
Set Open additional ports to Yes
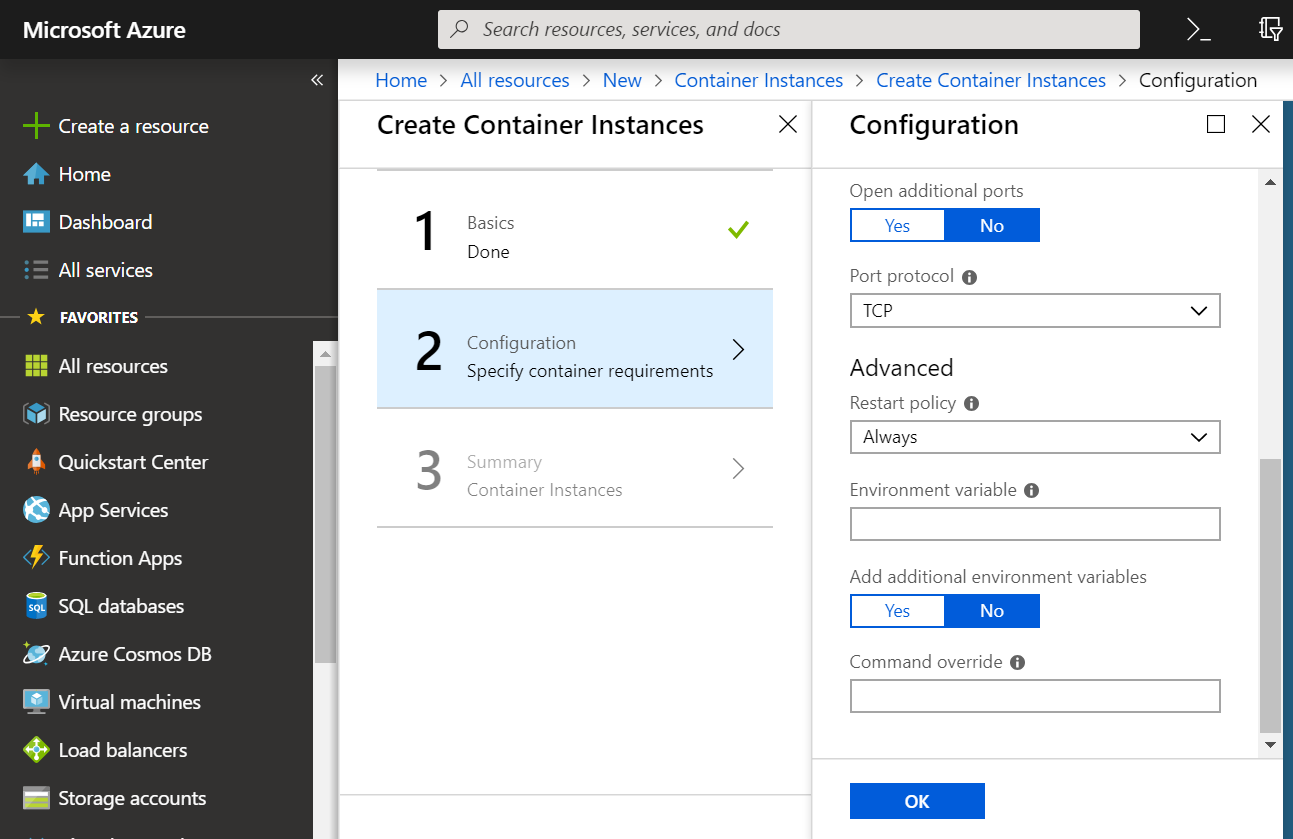897,225
